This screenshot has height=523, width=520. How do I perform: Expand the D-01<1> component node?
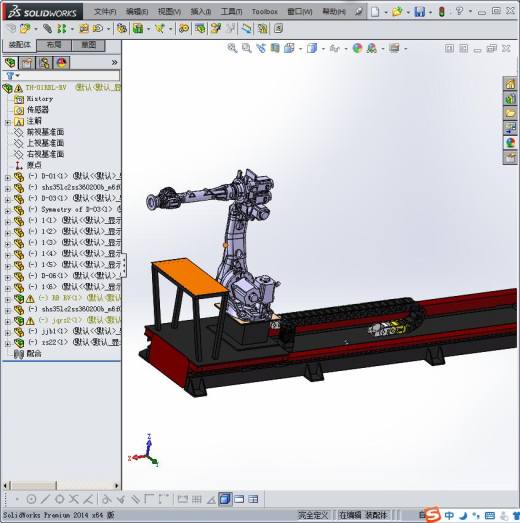[x=7, y=177]
